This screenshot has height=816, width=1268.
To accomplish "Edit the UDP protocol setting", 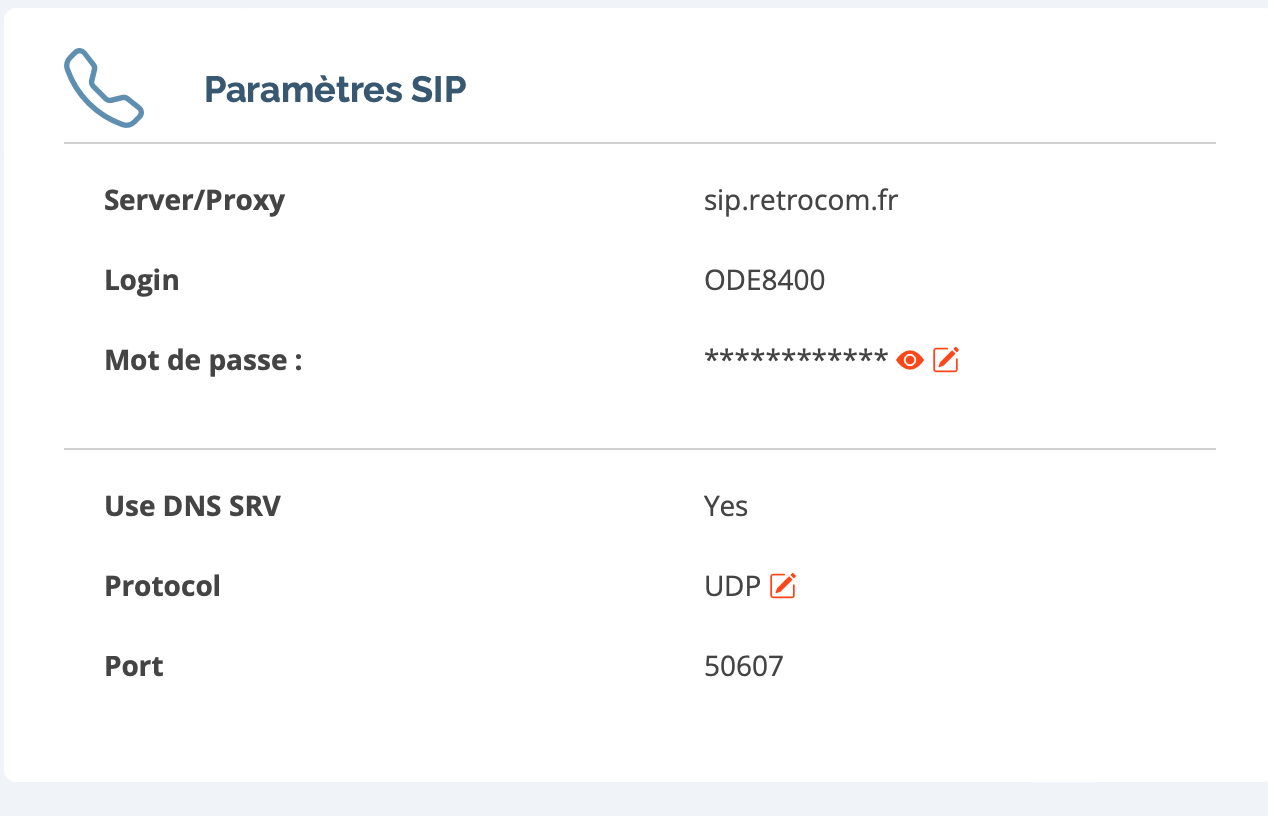I will [783, 586].
